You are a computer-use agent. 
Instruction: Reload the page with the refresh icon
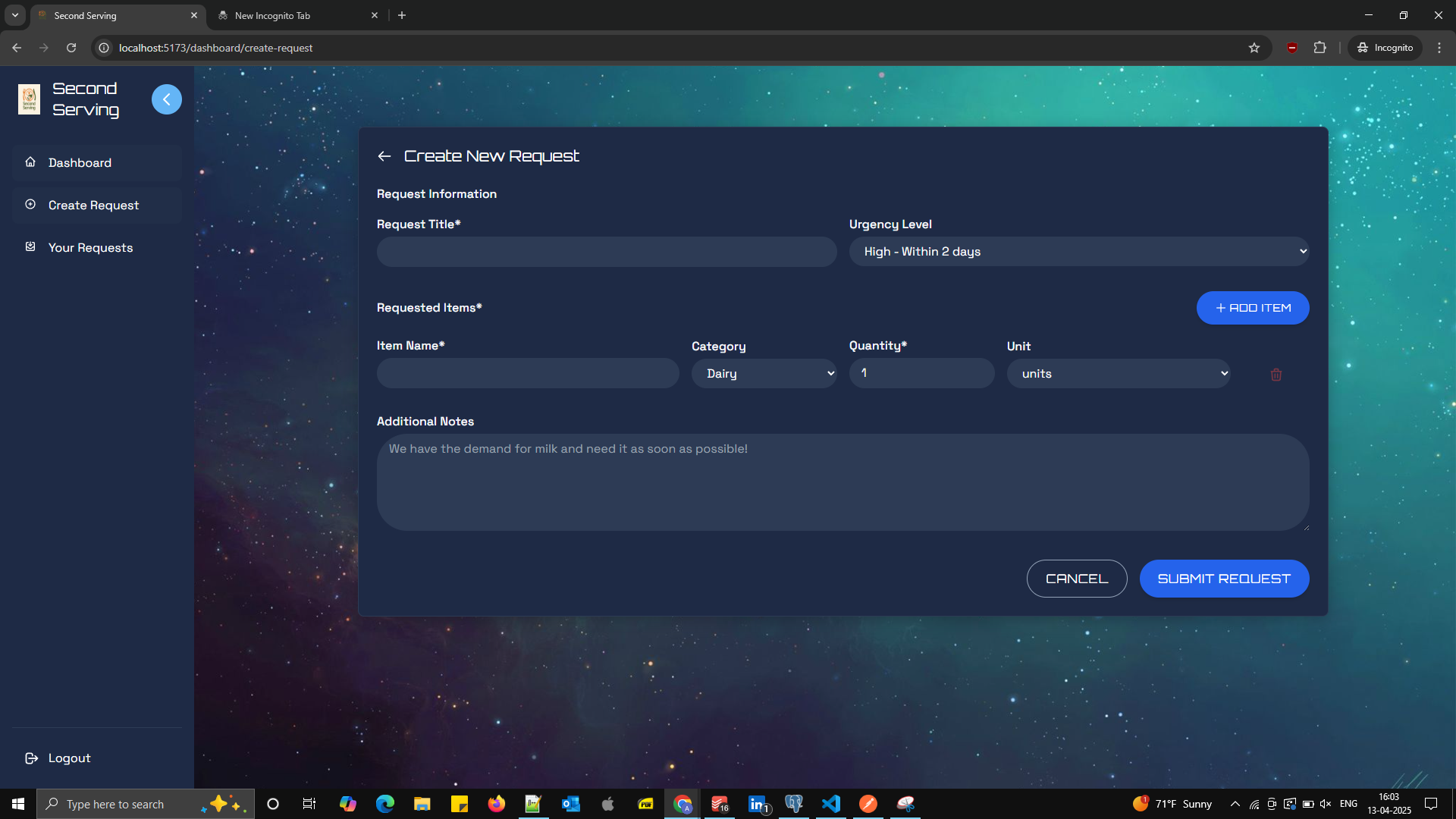(x=71, y=48)
